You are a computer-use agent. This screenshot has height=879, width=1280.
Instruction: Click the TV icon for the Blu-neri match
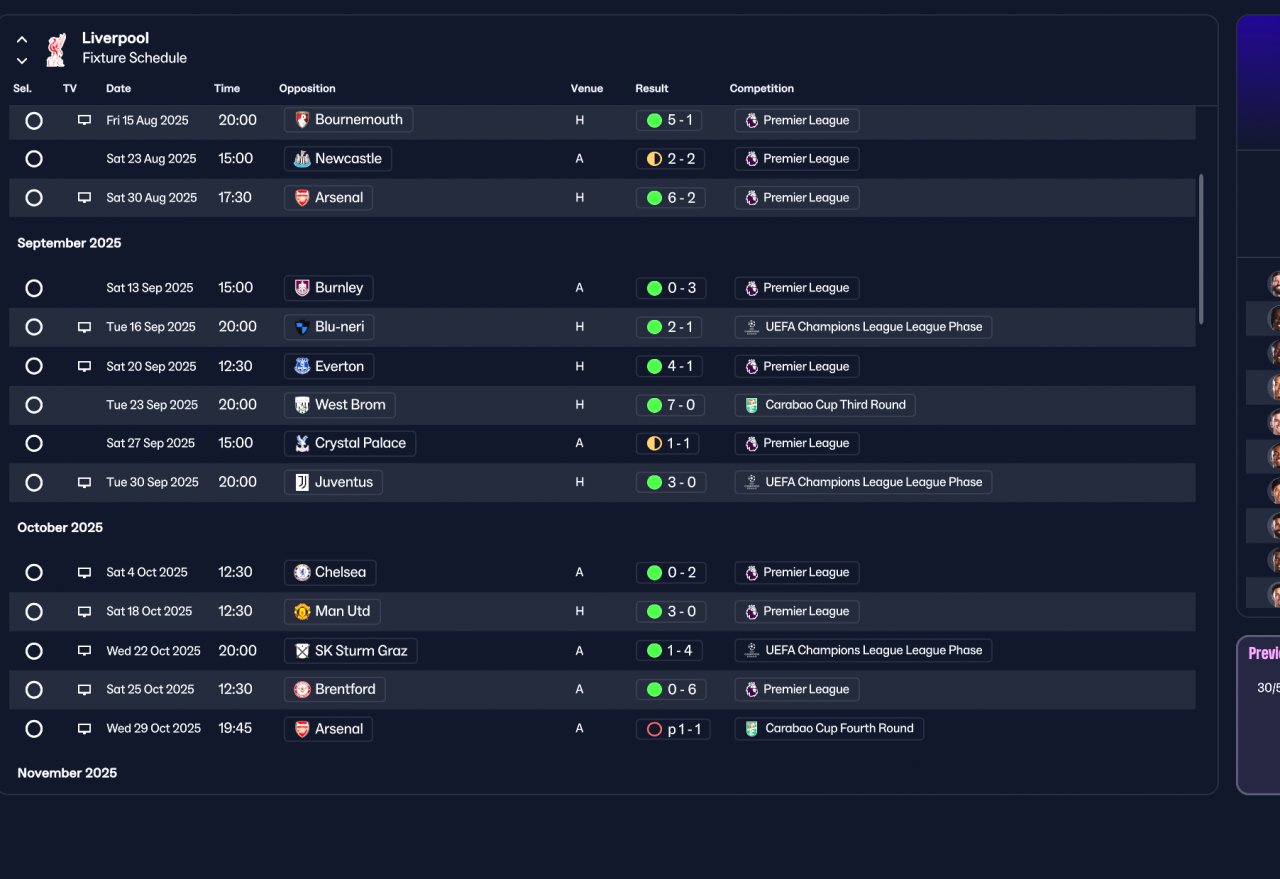point(84,327)
